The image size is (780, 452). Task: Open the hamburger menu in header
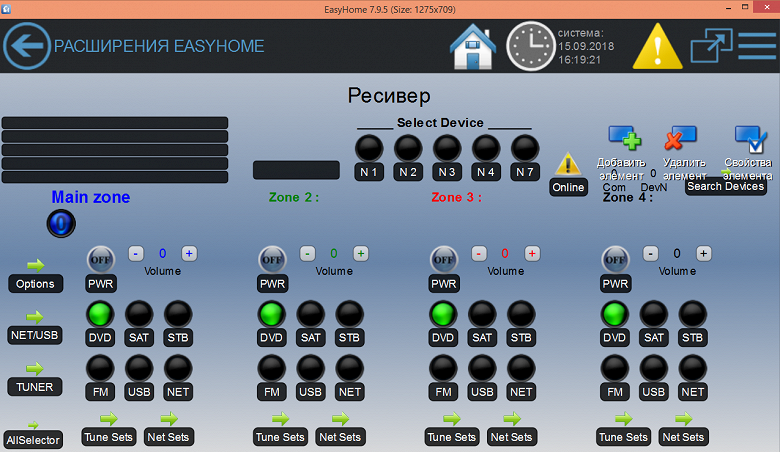pos(757,46)
